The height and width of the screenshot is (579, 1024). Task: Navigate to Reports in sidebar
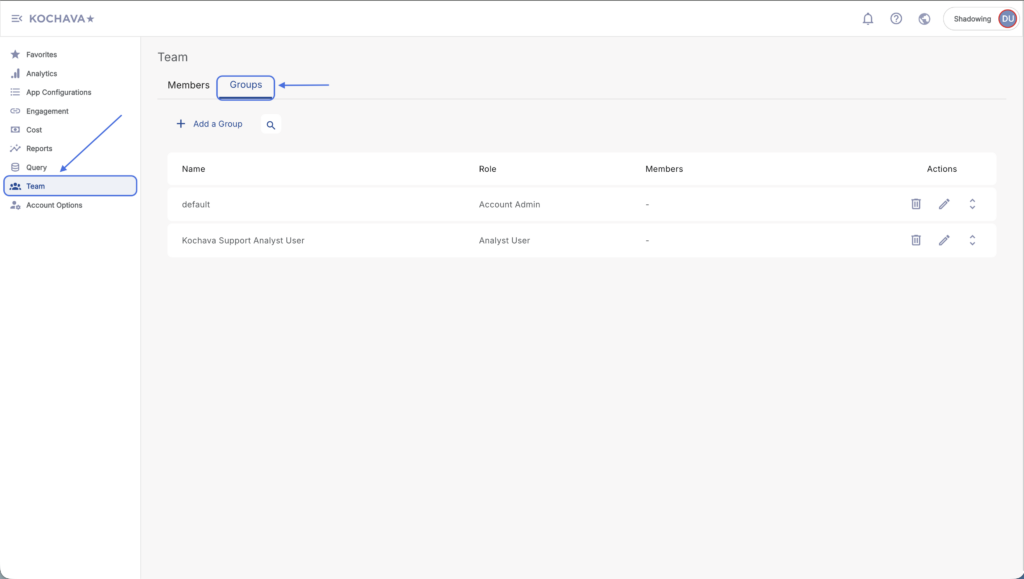pos(39,148)
